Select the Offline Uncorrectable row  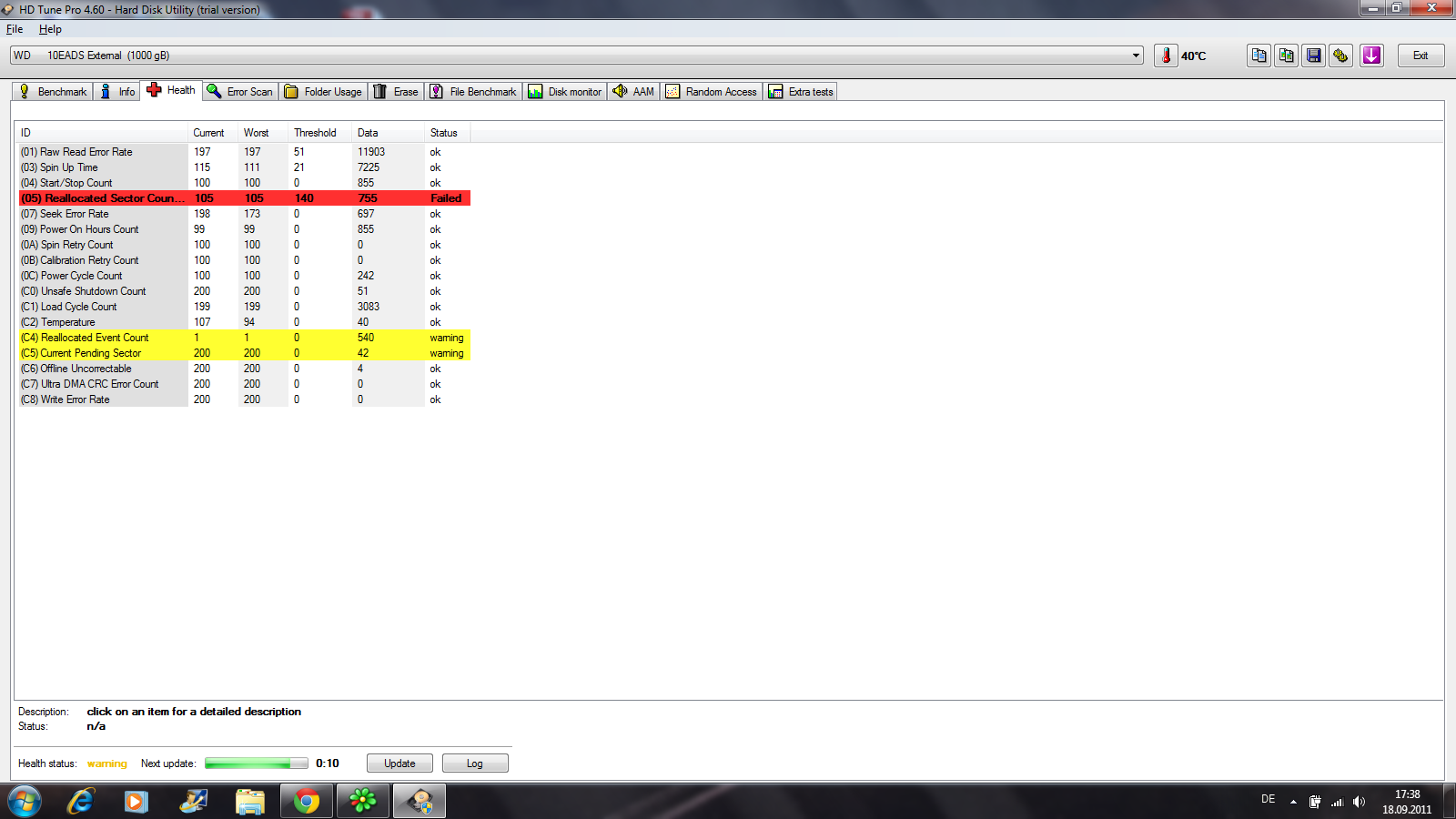click(244, 369)
